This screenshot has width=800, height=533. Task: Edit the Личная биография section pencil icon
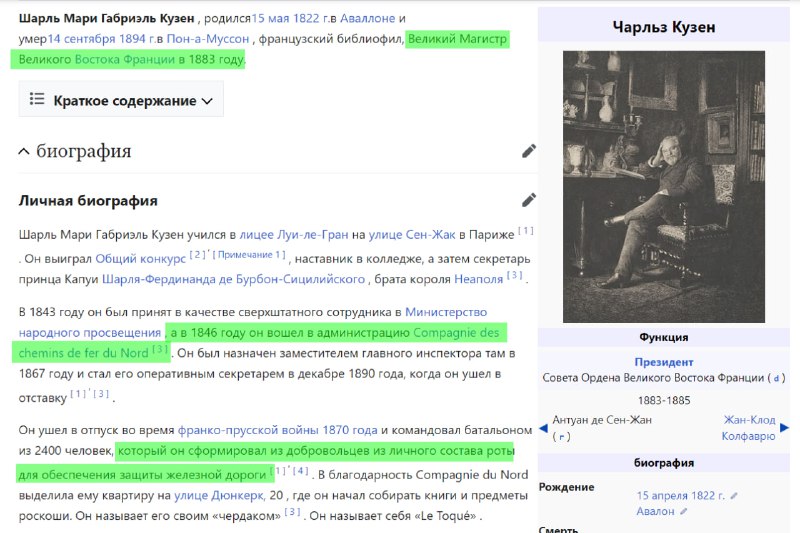pyautogui.click(x=529, y=200)
